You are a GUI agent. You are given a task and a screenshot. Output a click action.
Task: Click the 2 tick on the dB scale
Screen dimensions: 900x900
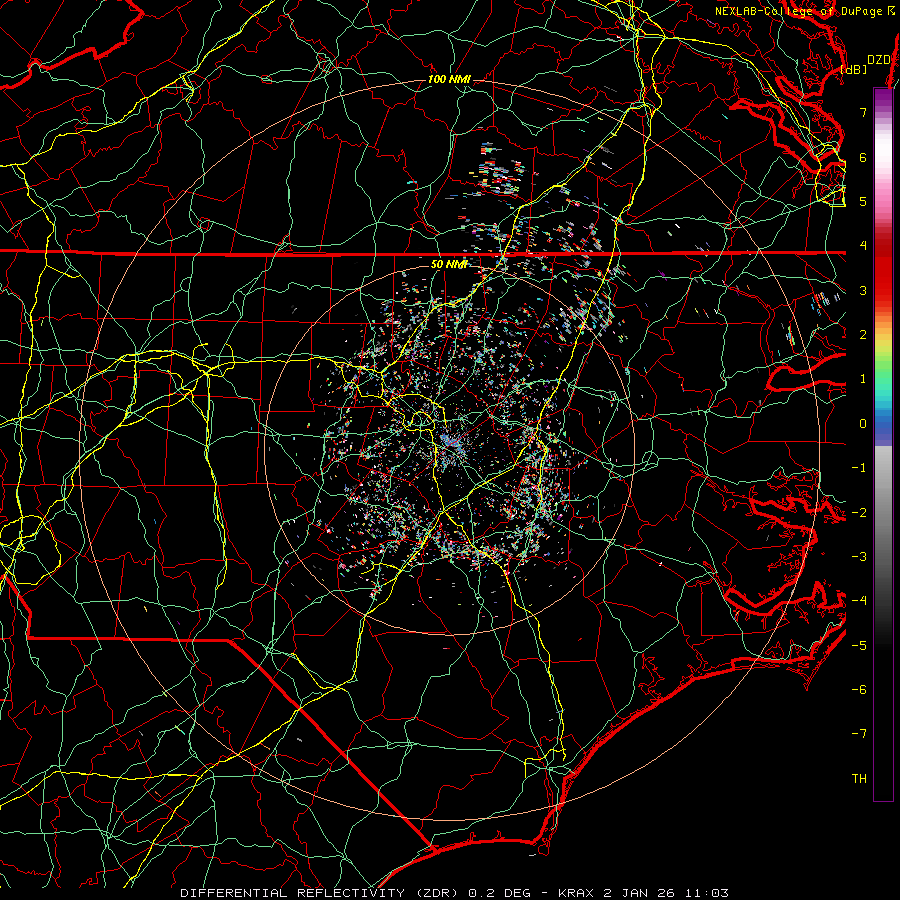863,335
